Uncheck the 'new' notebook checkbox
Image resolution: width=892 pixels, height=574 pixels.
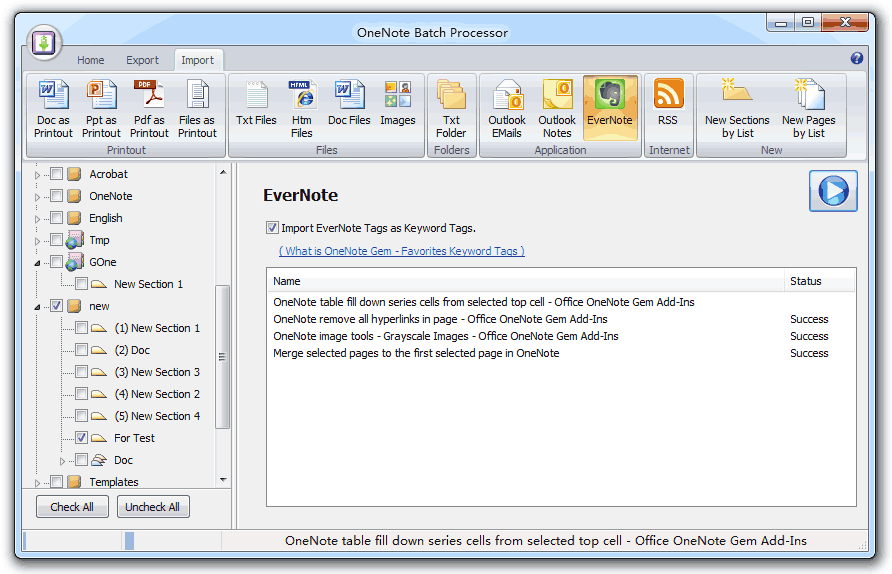point(56,306)
